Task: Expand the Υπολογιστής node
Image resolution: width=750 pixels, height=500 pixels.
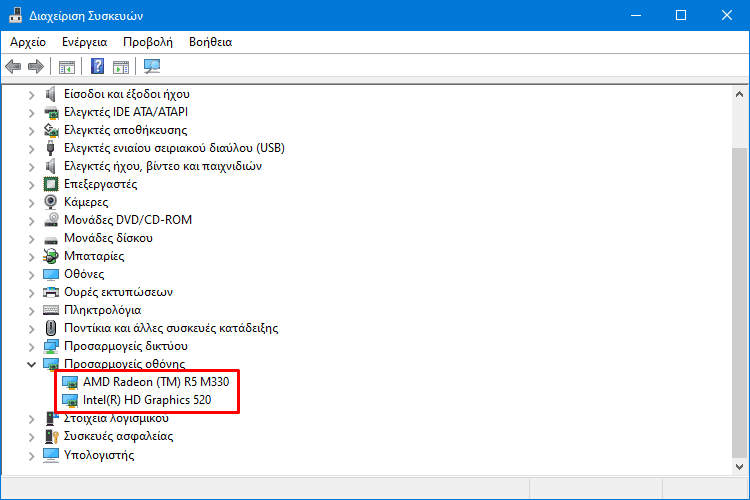Action: 32,456
